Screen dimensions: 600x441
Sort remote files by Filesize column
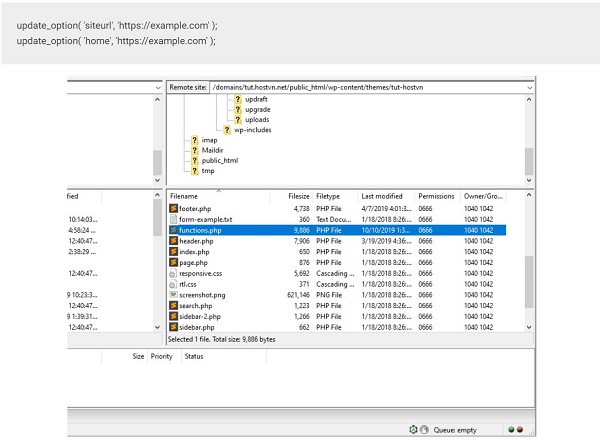(292, 196)
